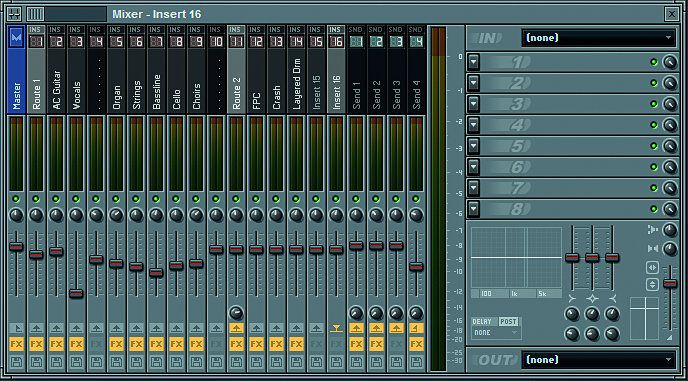Image resolution: width=688 pixels, height=381 pixels.
Task: Click the Send 4 volume fader handle
Action: (x=416, y=266)
